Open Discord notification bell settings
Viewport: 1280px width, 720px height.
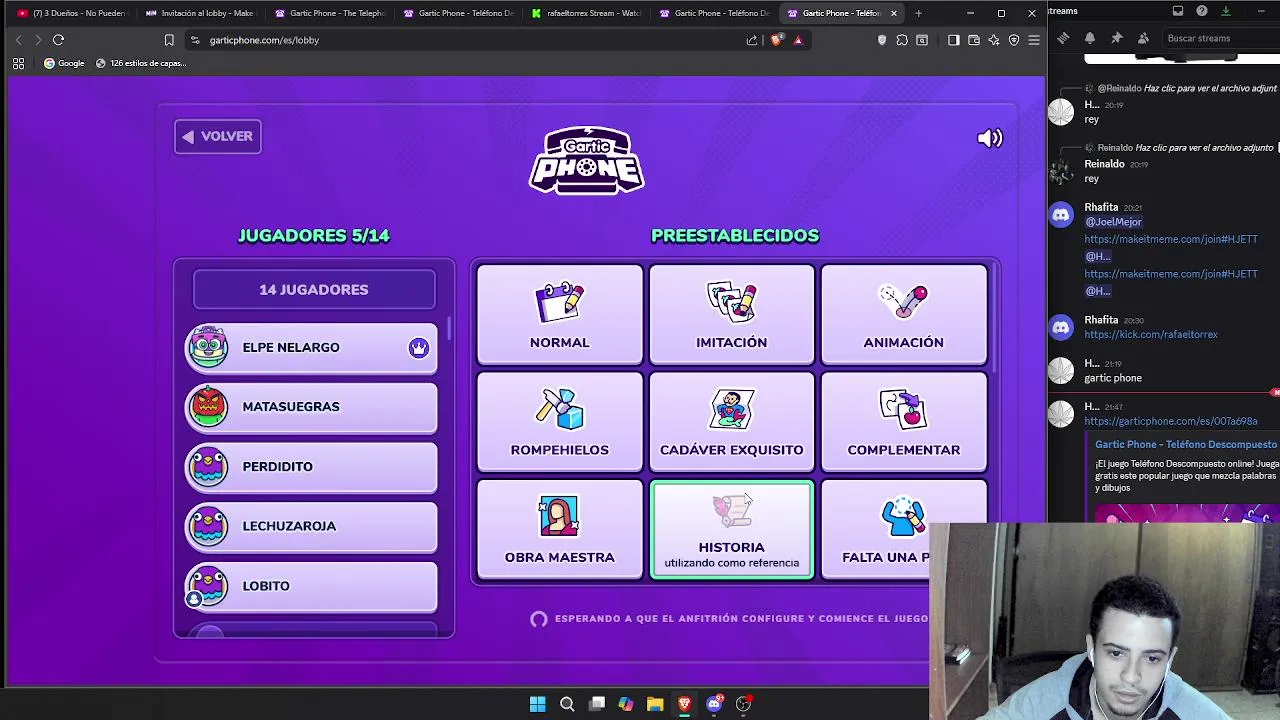[x=1090, y=38]
